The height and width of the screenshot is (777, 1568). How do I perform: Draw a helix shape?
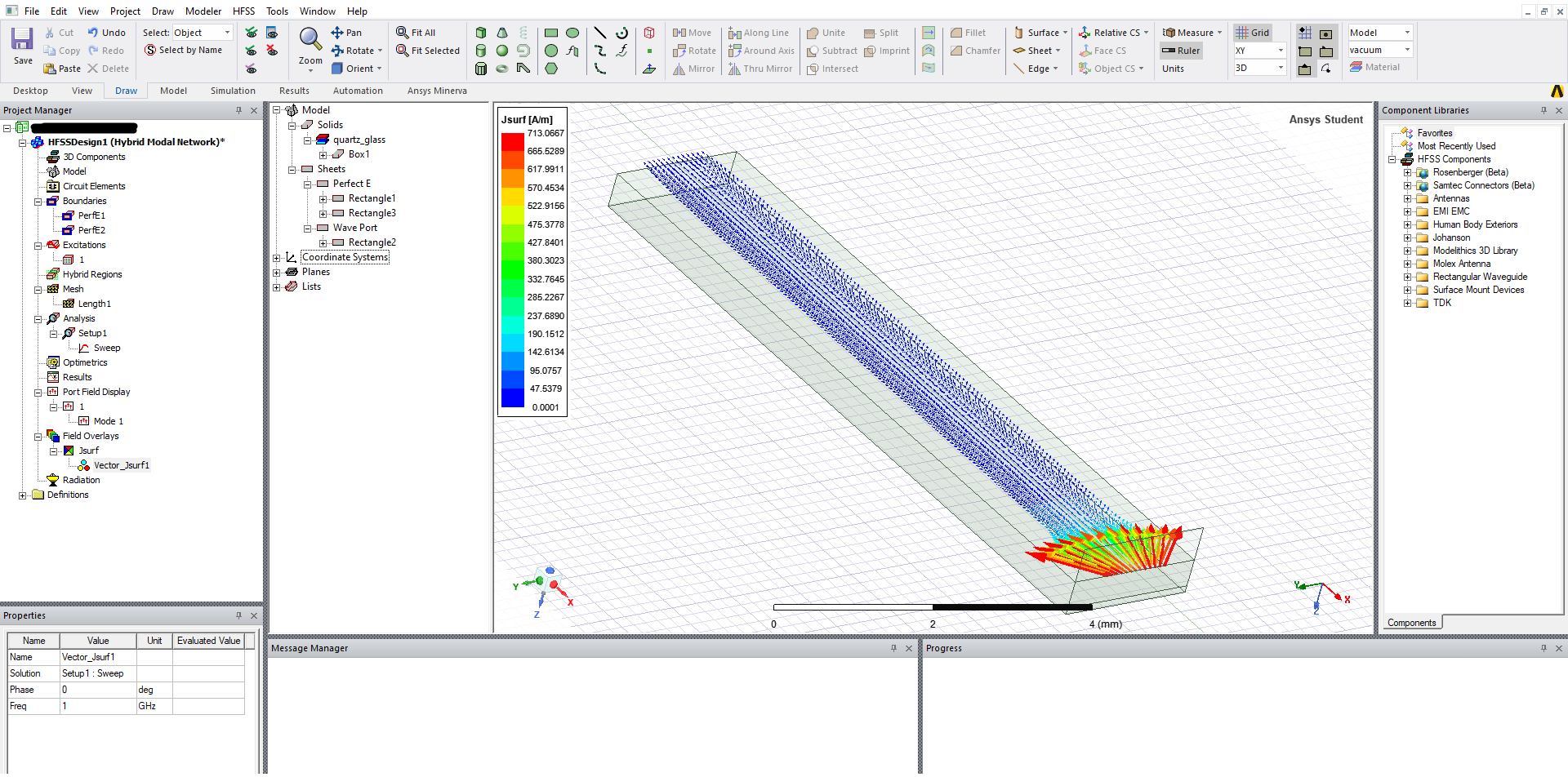523,33
